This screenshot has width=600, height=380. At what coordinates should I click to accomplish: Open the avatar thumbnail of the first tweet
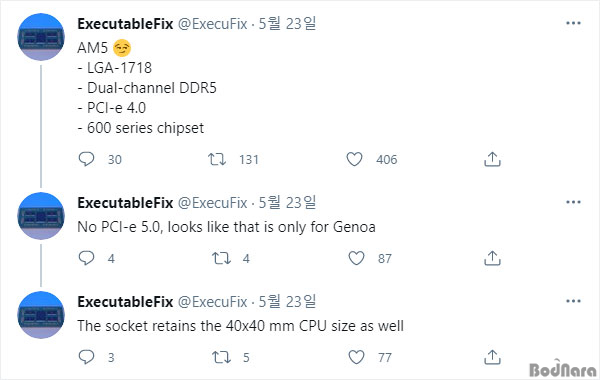[x=41, y=37]
